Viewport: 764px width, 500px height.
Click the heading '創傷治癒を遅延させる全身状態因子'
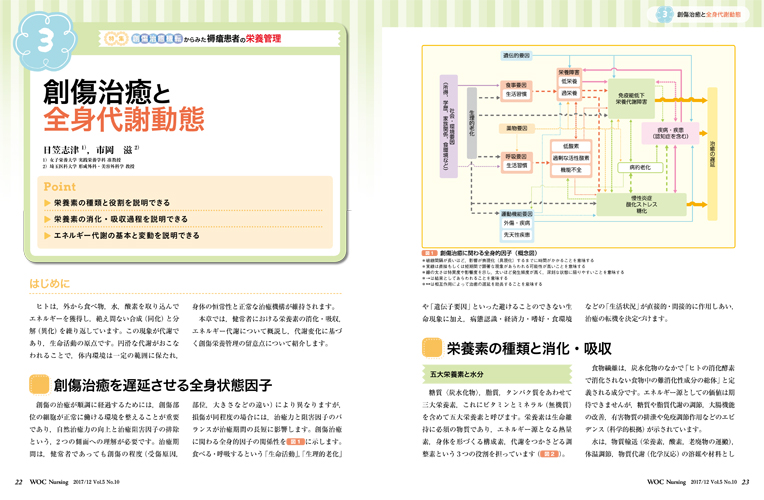pyautogui.click(x=163, y=385)
